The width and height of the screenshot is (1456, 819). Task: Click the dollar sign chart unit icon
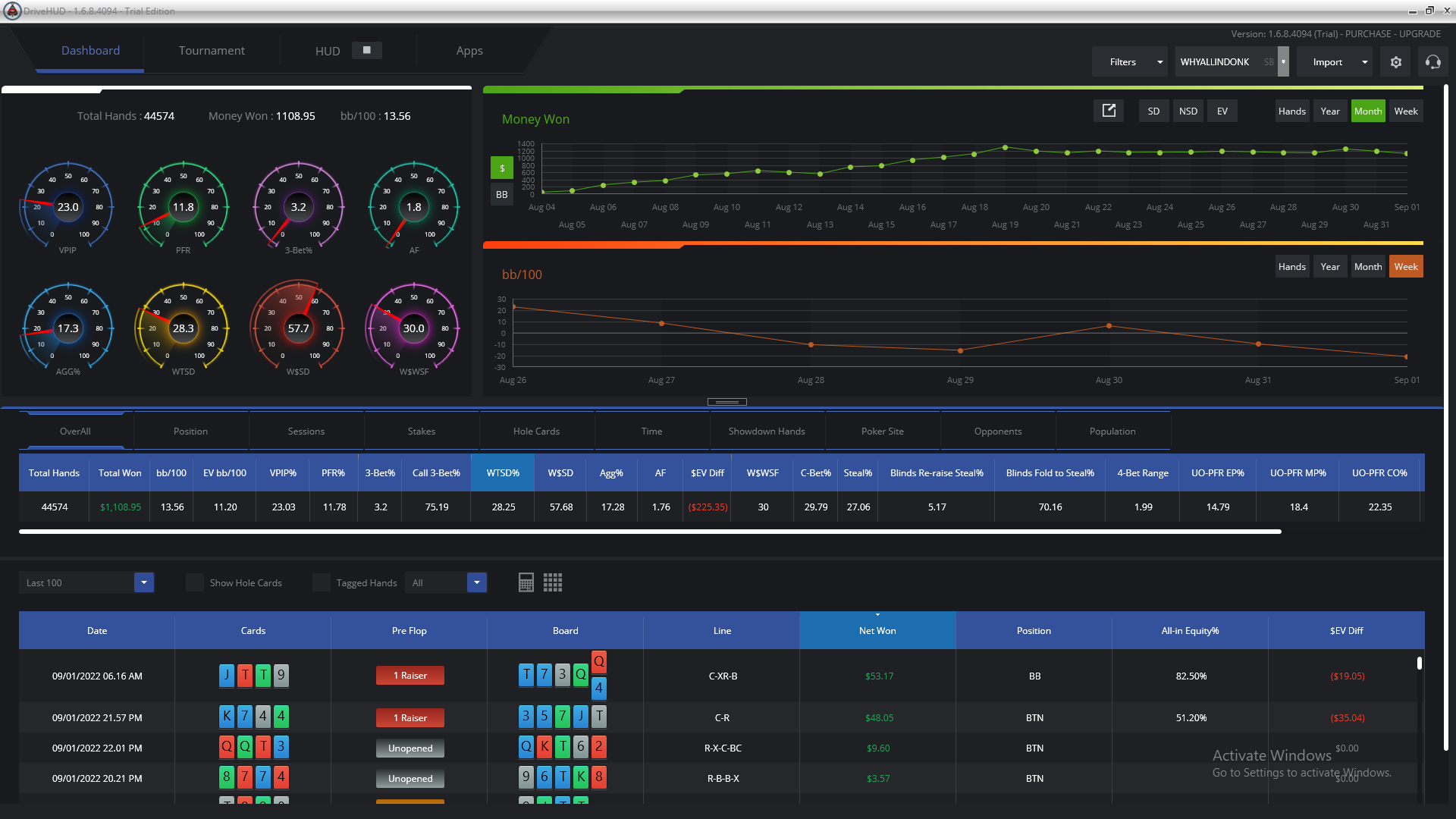tap(502, 168)
